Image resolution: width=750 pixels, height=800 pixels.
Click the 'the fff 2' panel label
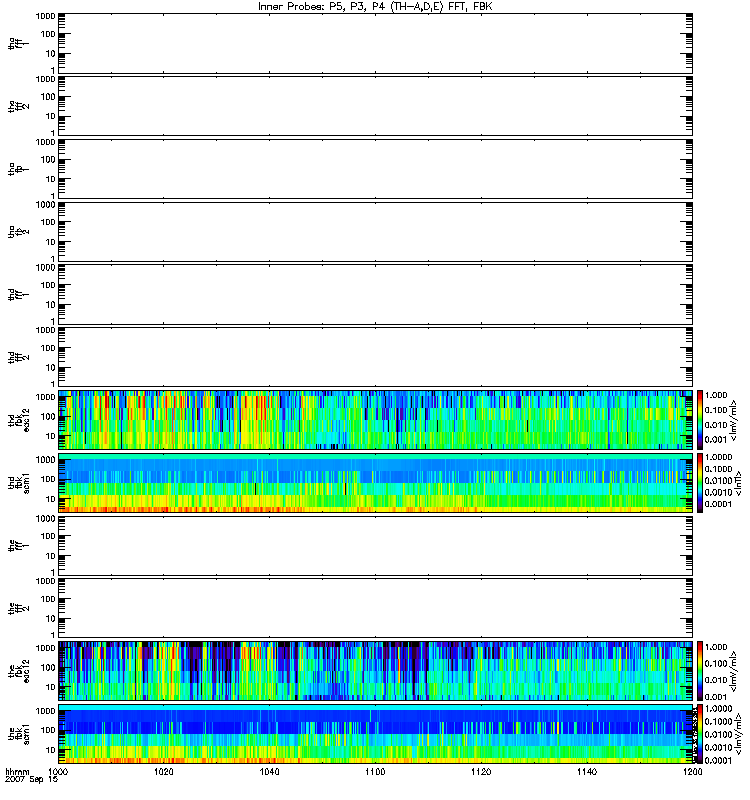click(18, 608)
